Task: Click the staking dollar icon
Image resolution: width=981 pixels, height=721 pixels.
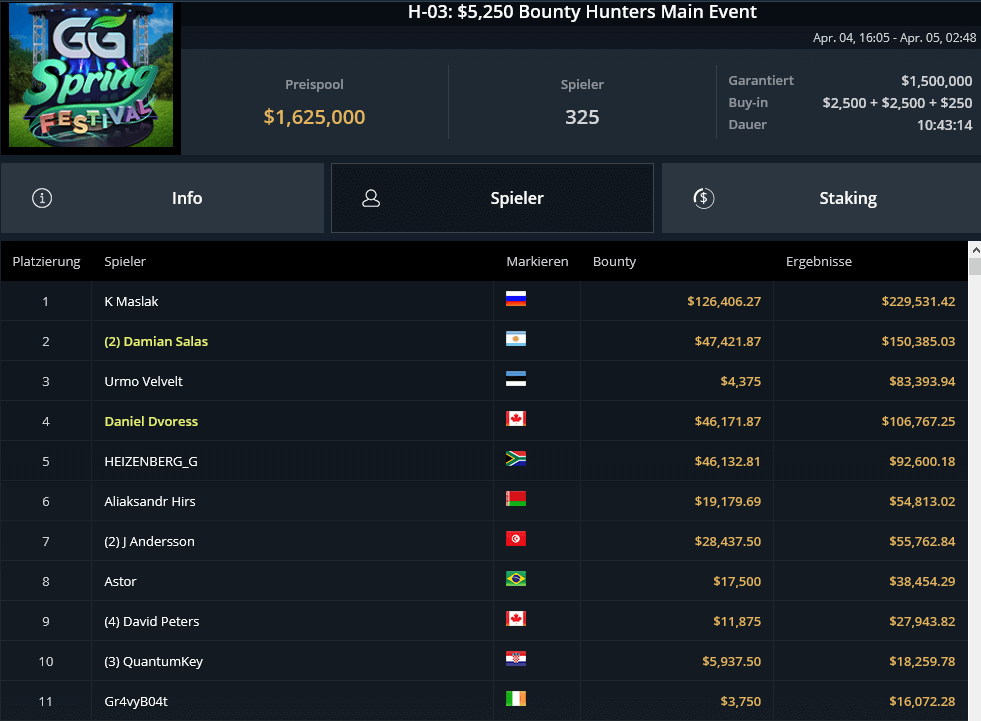Action: [x=704, y=198]
